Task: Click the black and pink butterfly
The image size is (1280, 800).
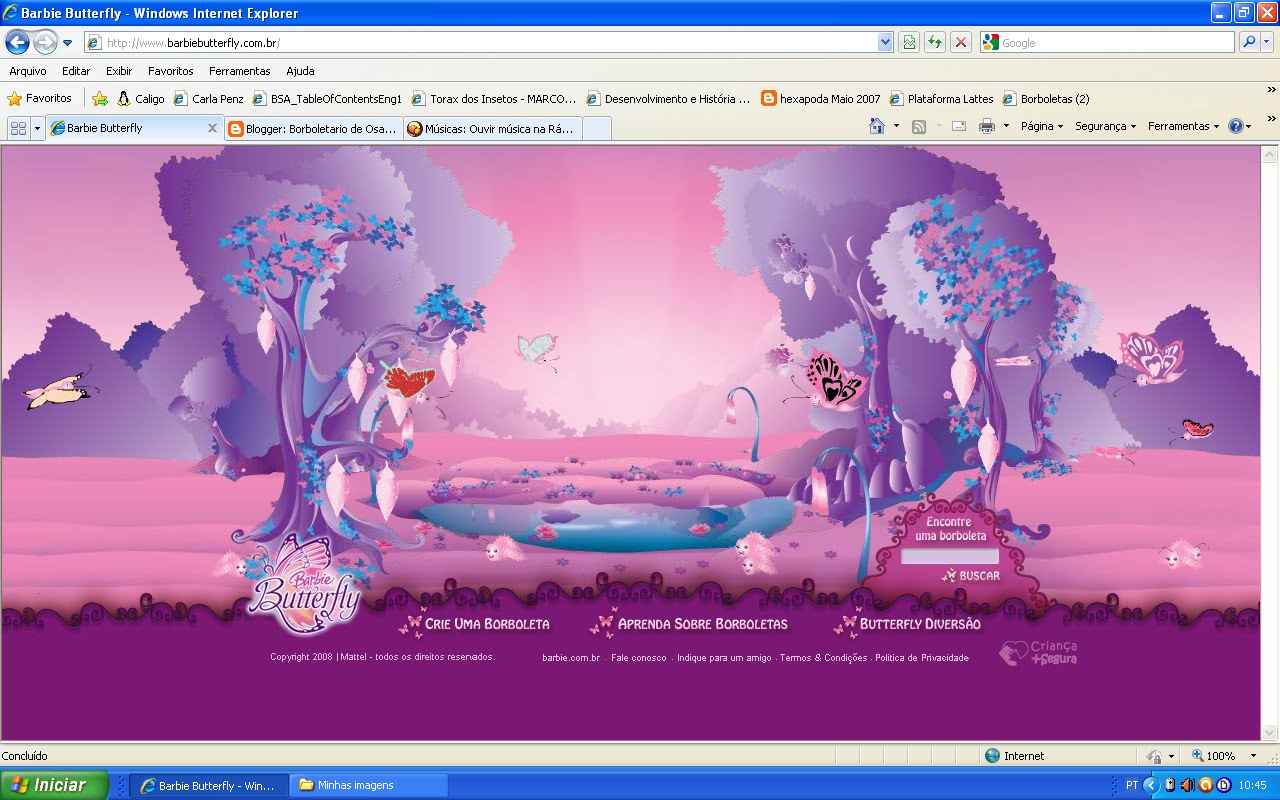Action: point(834,379)
